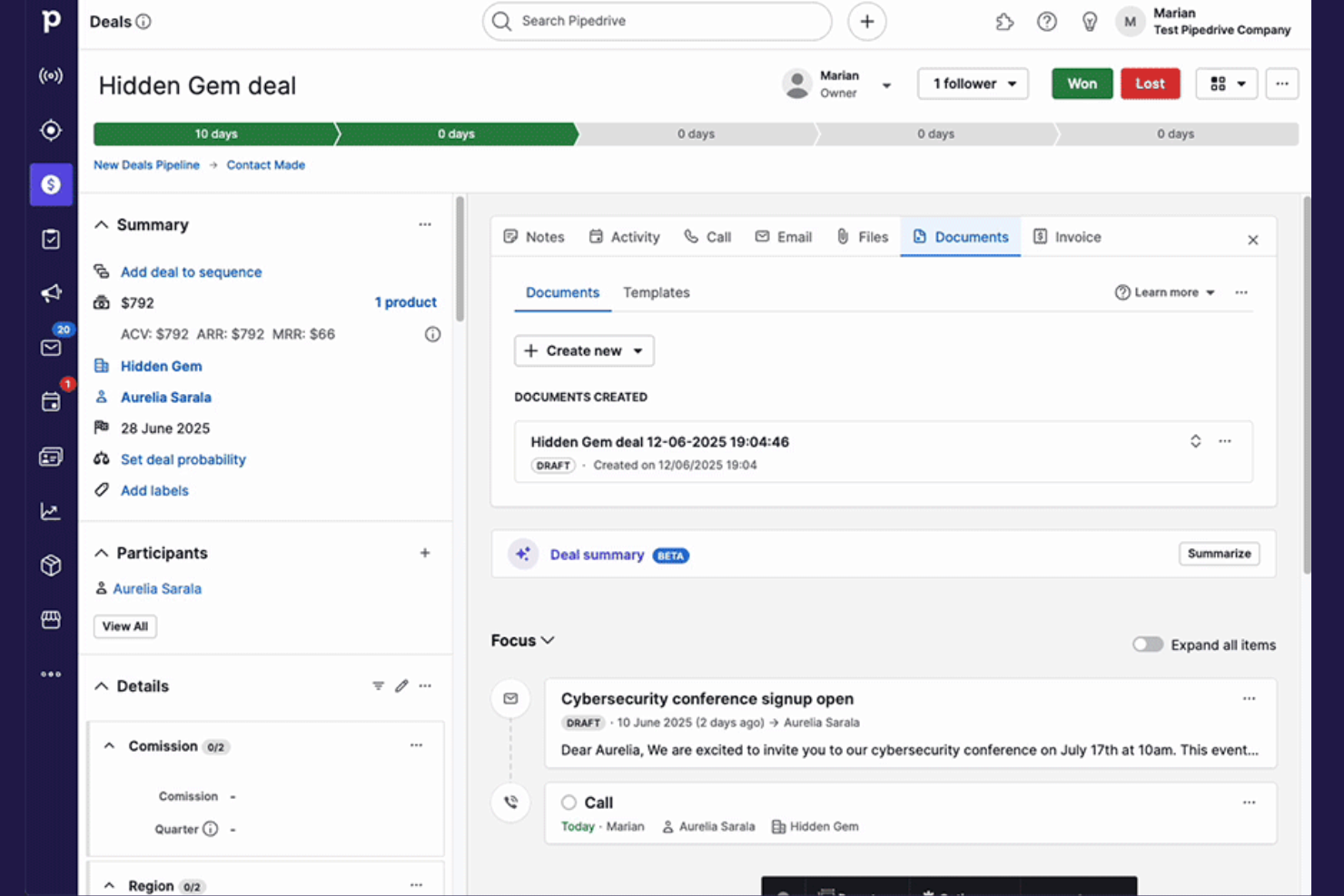
Task: Click the Quarter field info icon
Action: coord(211,829)
